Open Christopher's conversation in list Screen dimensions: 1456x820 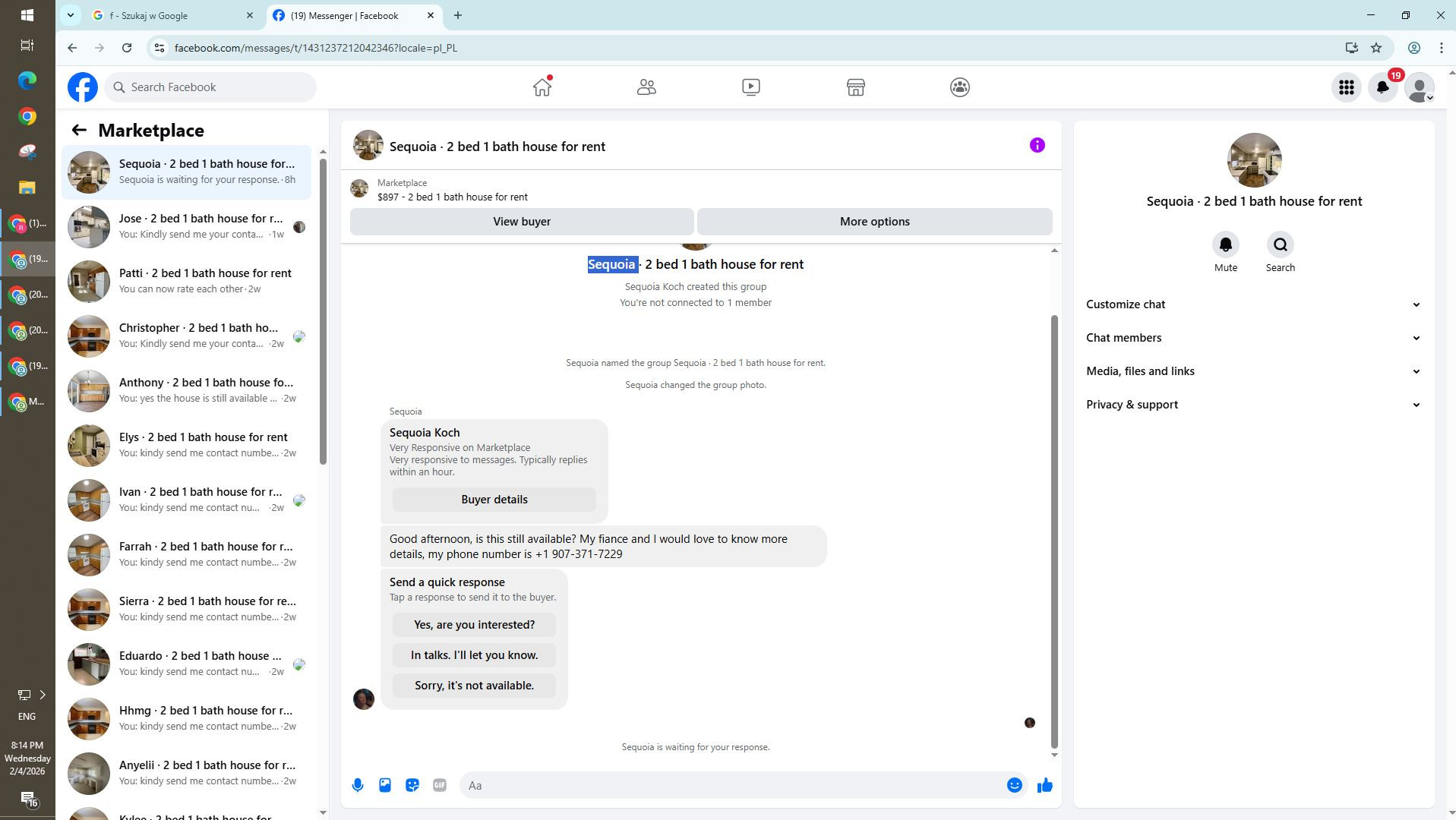[x=186, y=336]
